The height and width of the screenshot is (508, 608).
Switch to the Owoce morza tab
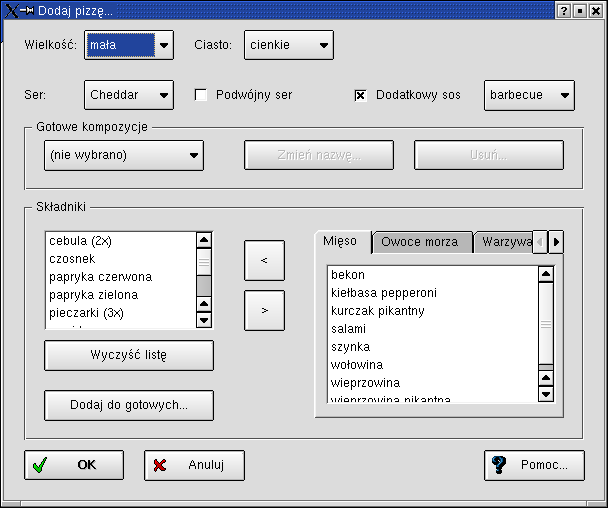tap(420, 242)
